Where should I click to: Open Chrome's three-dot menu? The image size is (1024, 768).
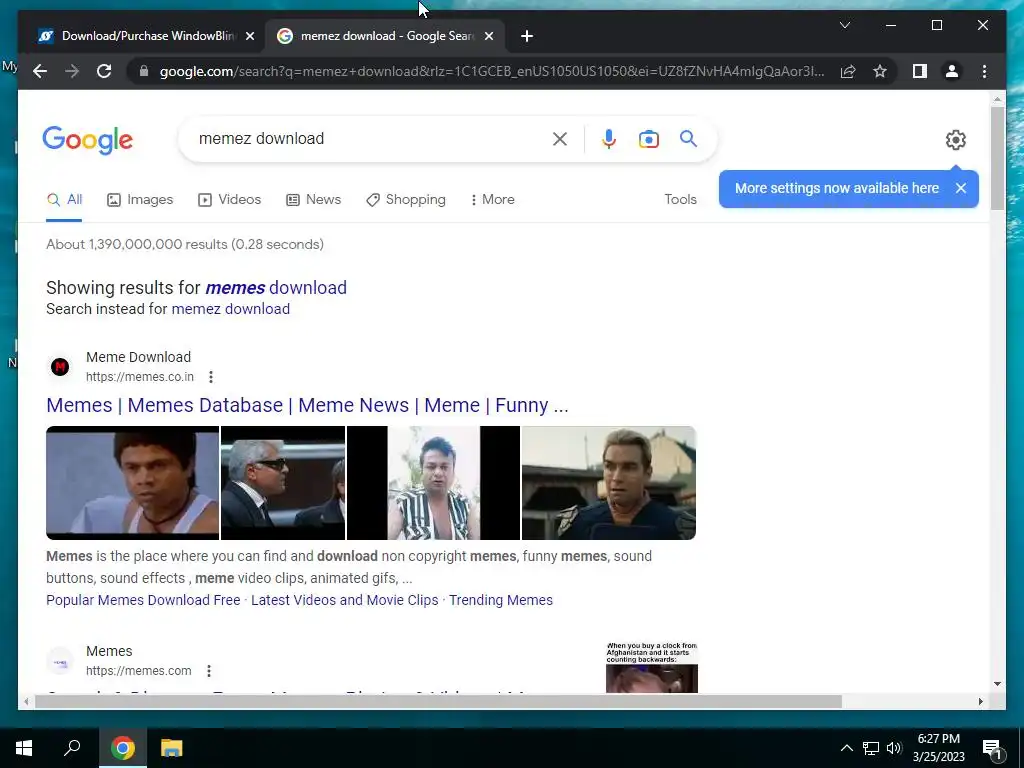pyautogui.click(x=984, y=71)
